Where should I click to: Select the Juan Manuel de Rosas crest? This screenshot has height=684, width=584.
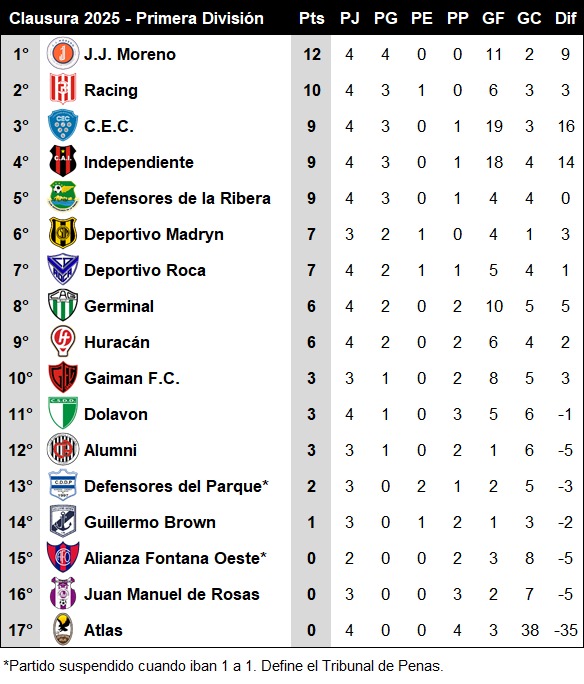(x=63, y=593)
